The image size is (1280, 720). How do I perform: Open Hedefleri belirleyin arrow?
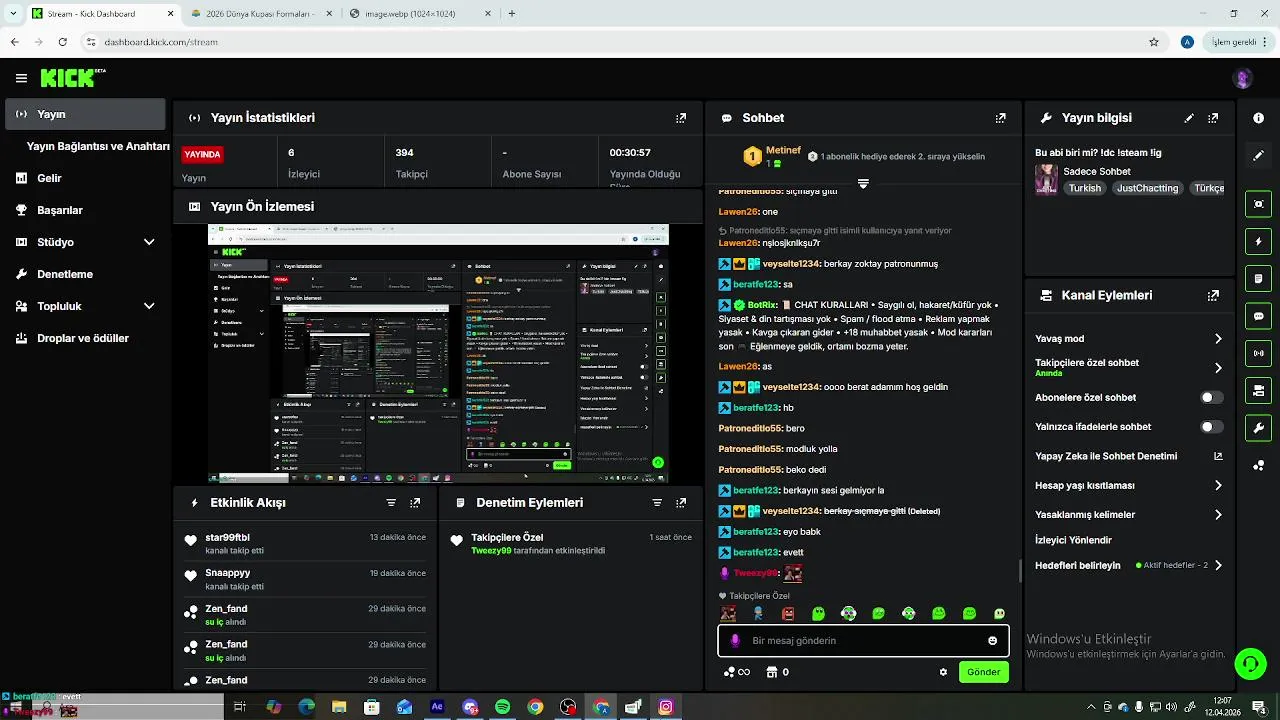(x=1218, y=566)
